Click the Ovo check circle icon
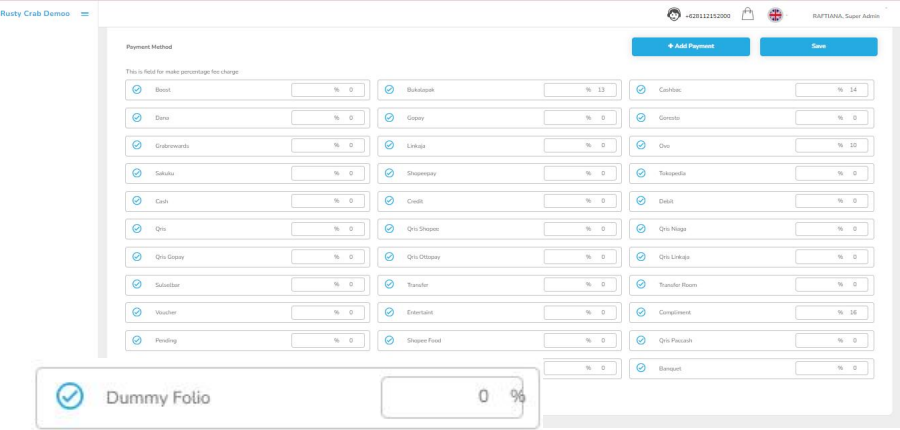 coord(641,145)
